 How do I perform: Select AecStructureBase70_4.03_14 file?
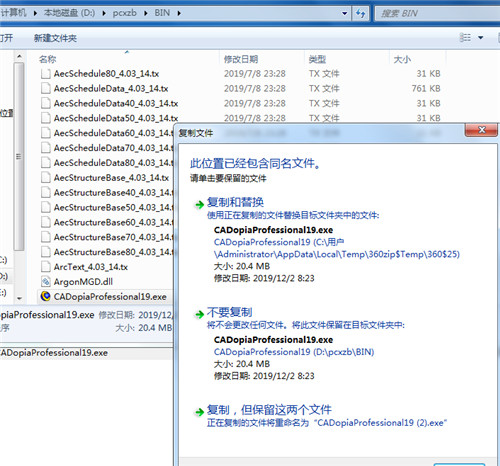coord(113,237)
